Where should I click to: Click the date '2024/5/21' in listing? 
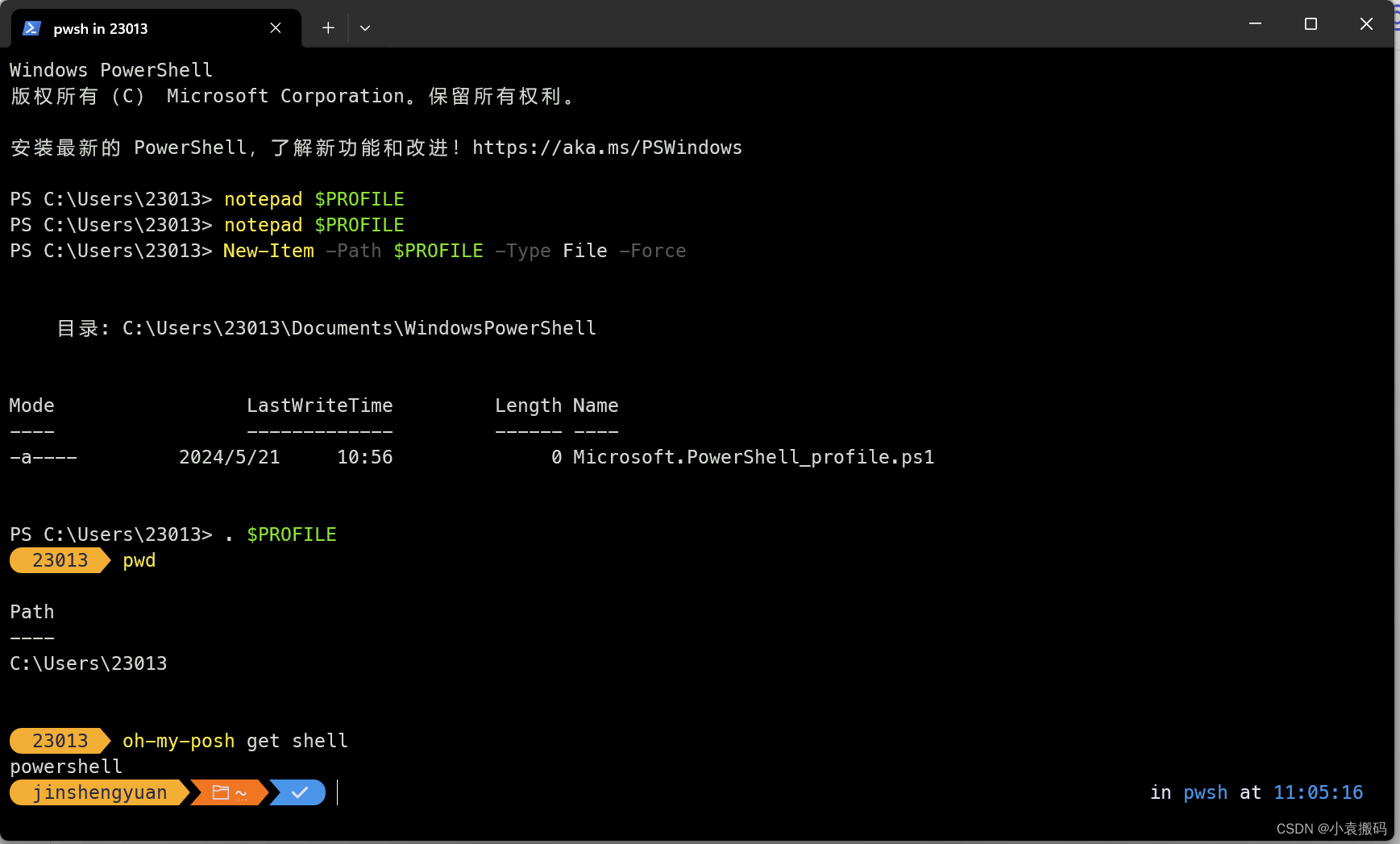(x=230, y=457)
